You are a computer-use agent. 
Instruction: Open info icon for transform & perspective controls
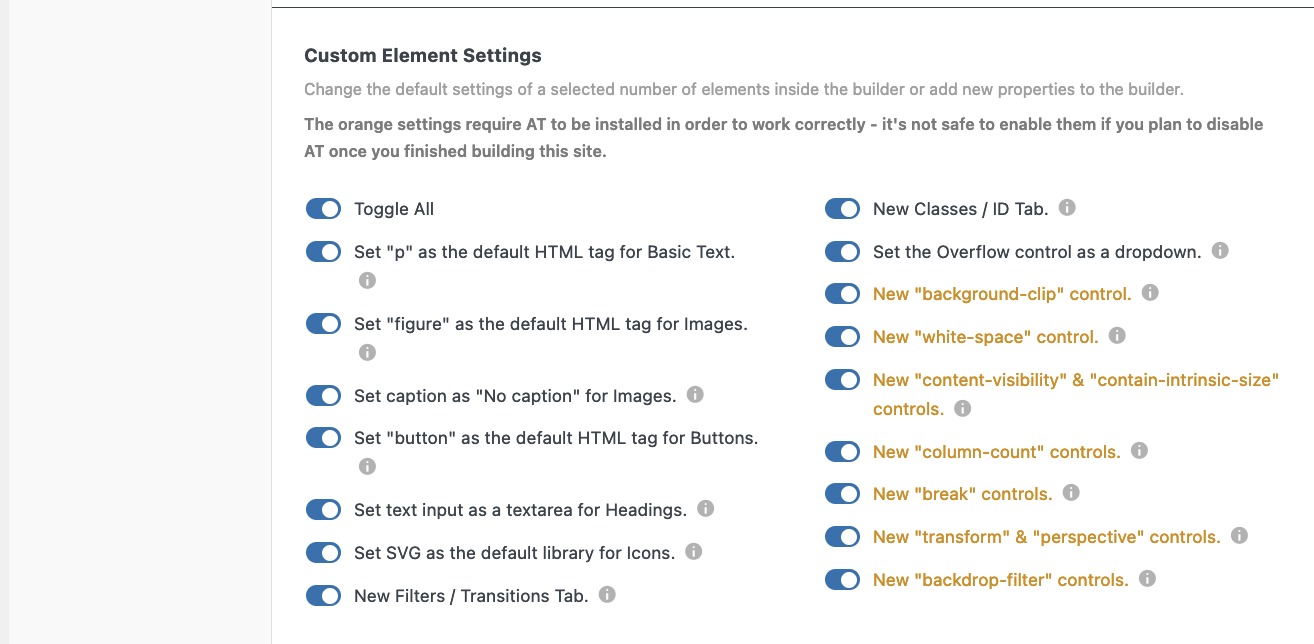(x=1239, y=536)
